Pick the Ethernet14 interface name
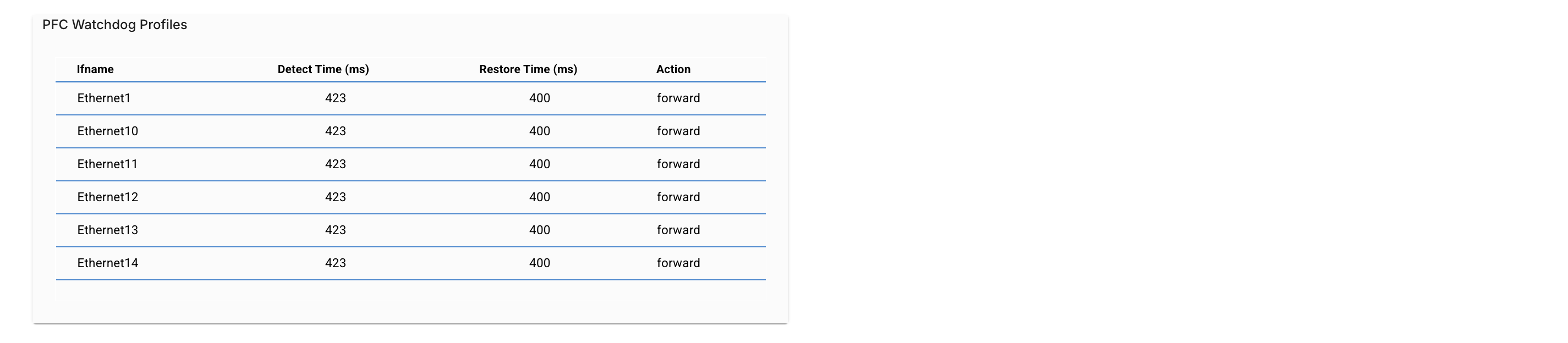Screen dimensions: 1568x343 pos(107,263)
